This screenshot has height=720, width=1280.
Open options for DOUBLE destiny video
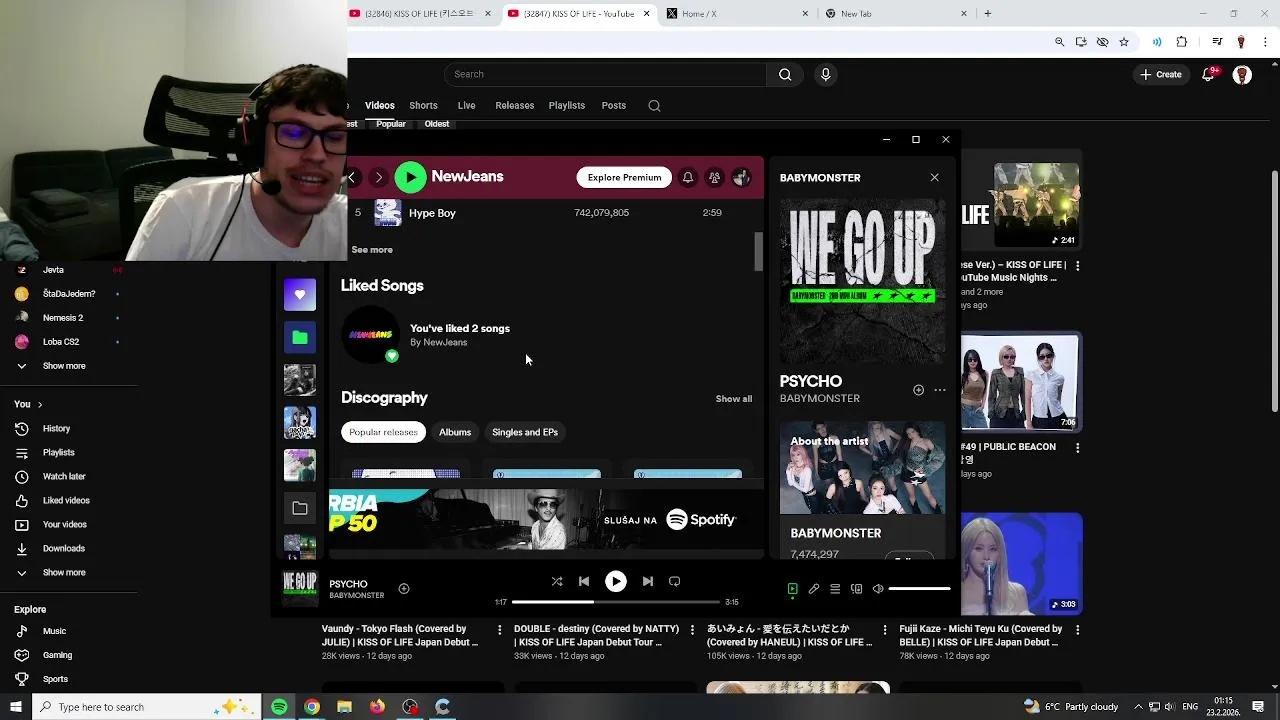click(x=692, y=630)
